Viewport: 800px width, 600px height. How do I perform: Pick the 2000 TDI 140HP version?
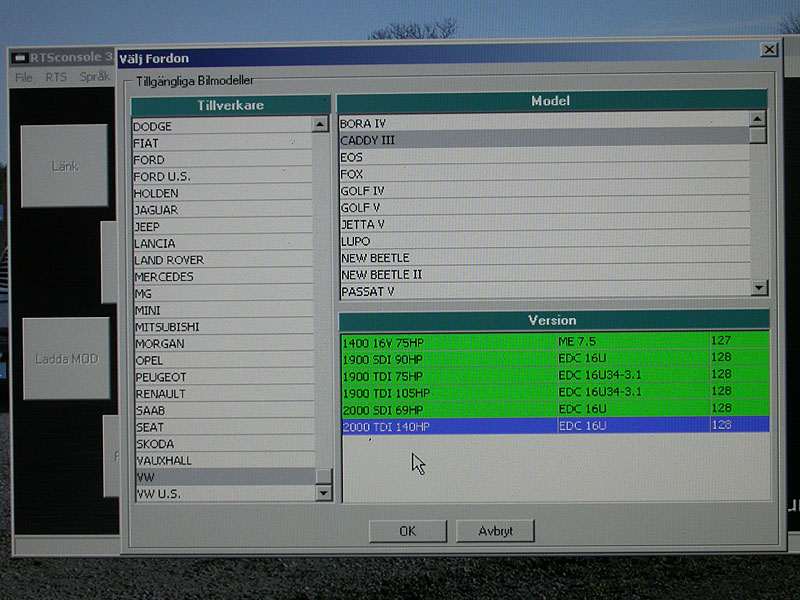tap(556, 426)
